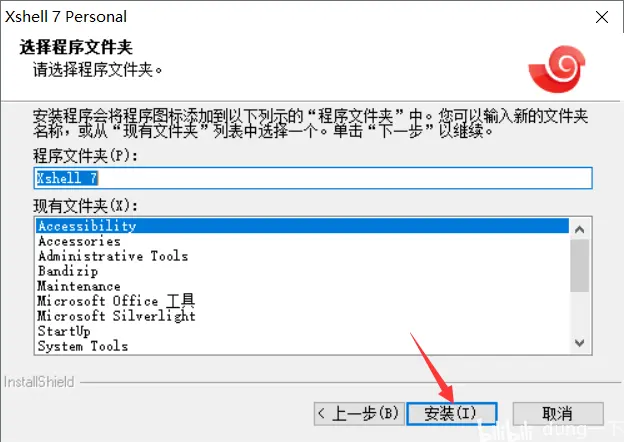Click the scrollbar down arrow in folder list
Screen dimensions: 624x442
point(579,343)
